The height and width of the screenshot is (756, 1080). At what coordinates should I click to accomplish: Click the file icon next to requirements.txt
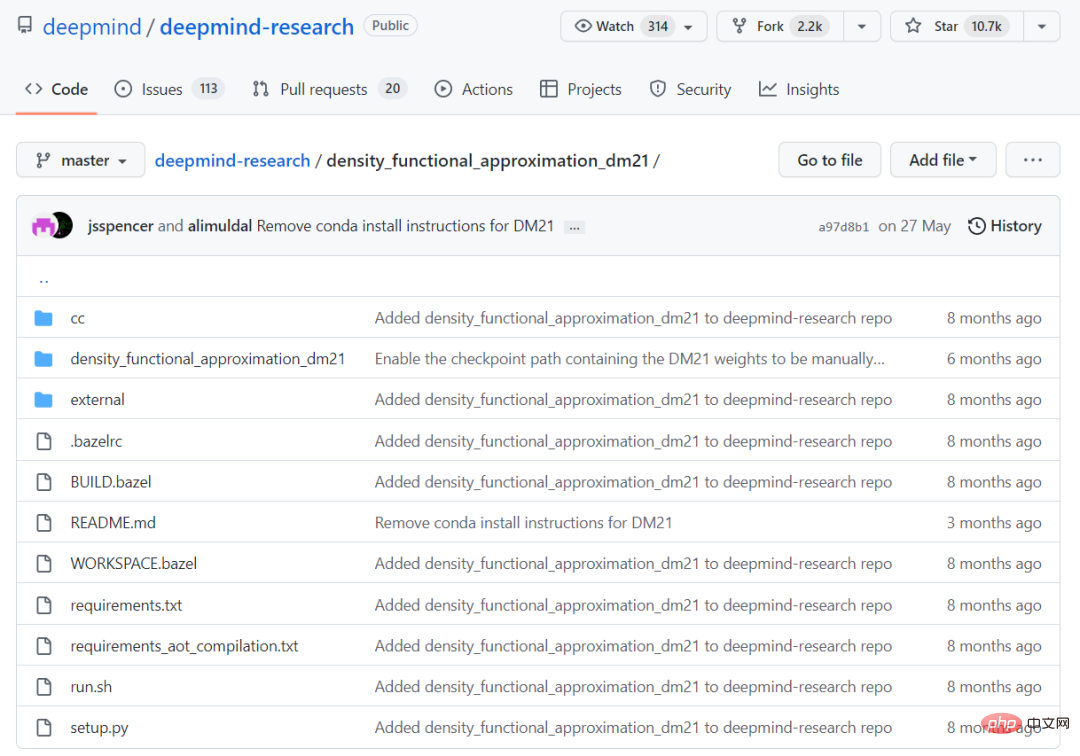[44, 605]
